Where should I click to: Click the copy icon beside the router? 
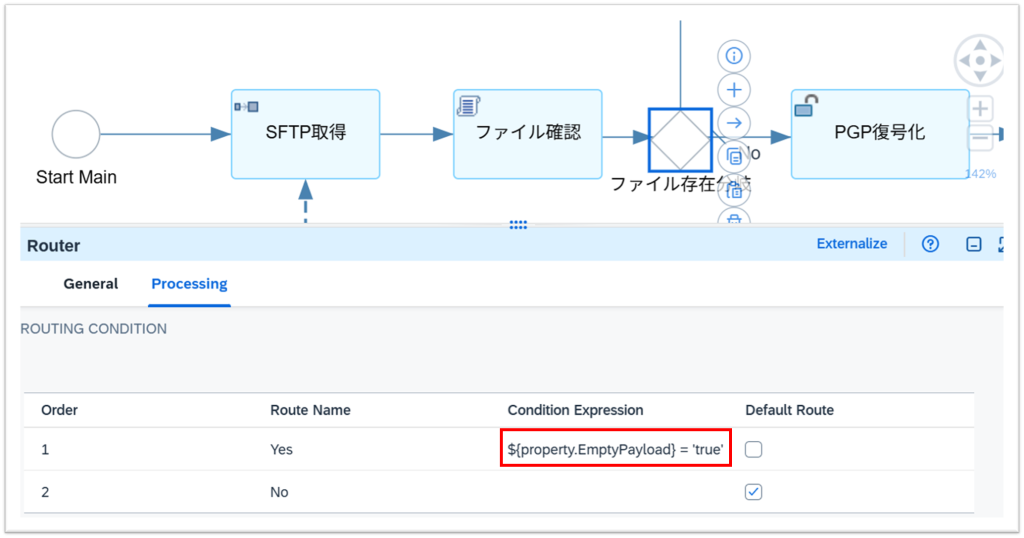pos(735,156)
